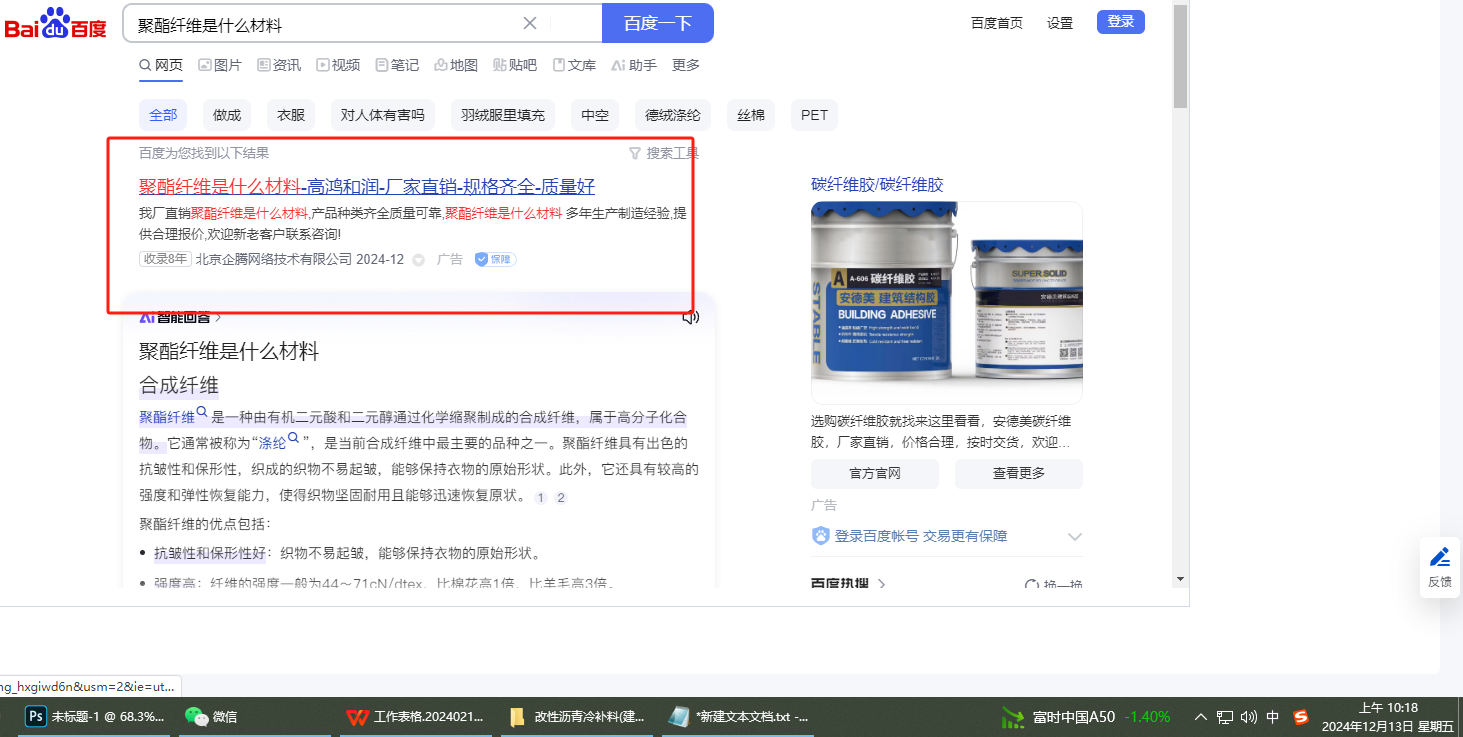1463x737 pixels.
Task: Expand the 百度热搜 section arrow
Action: click(881, 584)
